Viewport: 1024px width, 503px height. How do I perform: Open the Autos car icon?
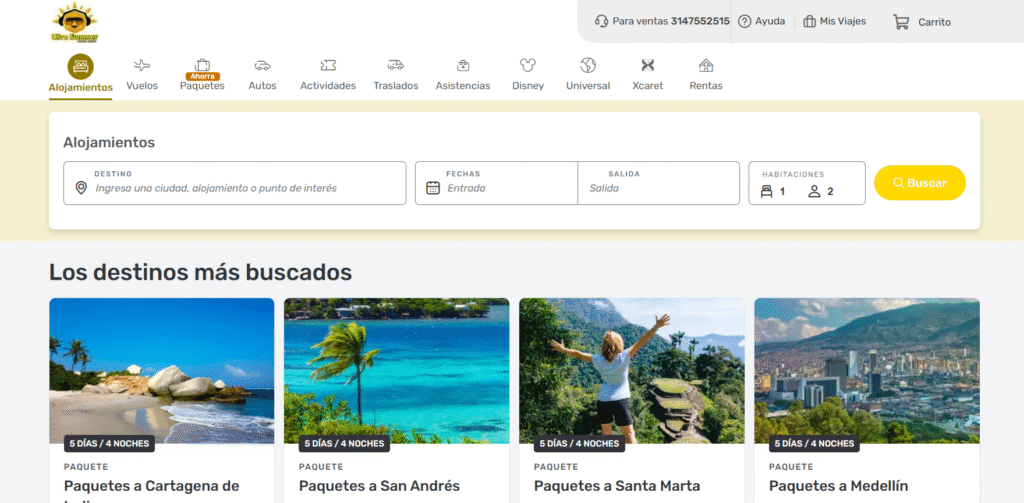point(263,65)
